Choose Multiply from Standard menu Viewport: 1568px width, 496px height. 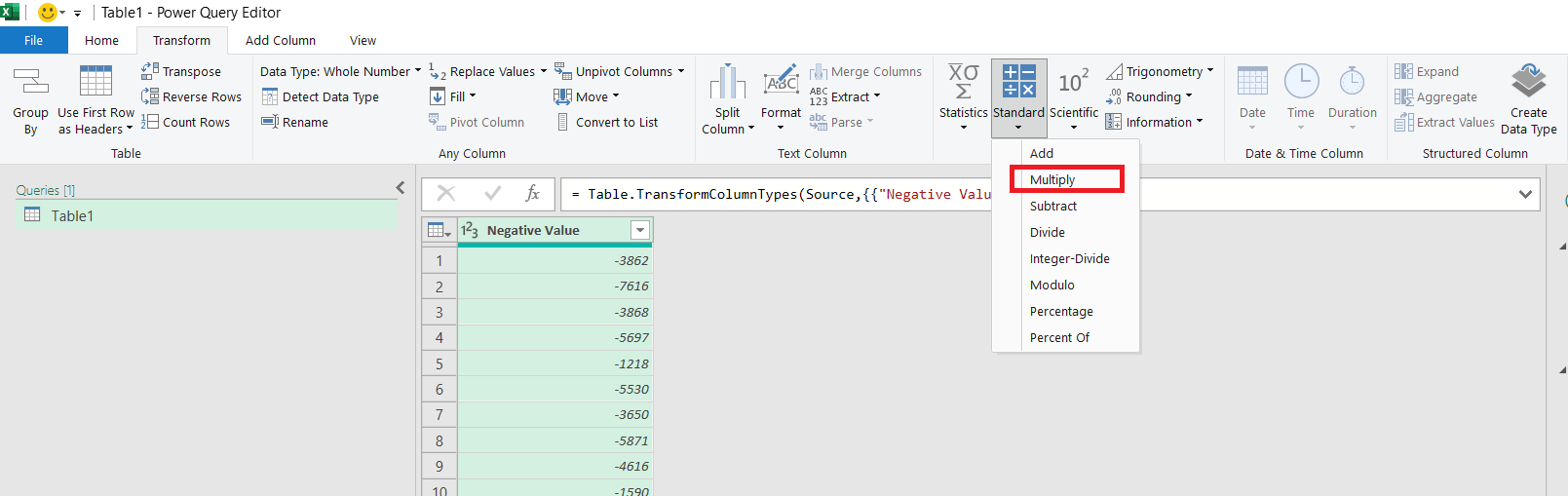point(1066,179)
